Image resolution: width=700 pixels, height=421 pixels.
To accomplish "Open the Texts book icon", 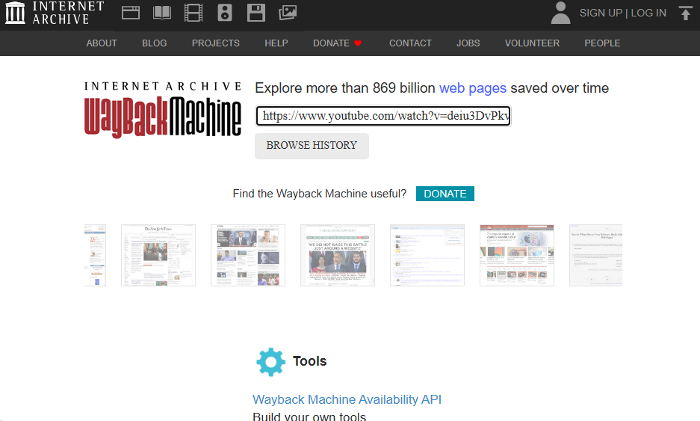I will pyautogui.click(x=162, y=13).
